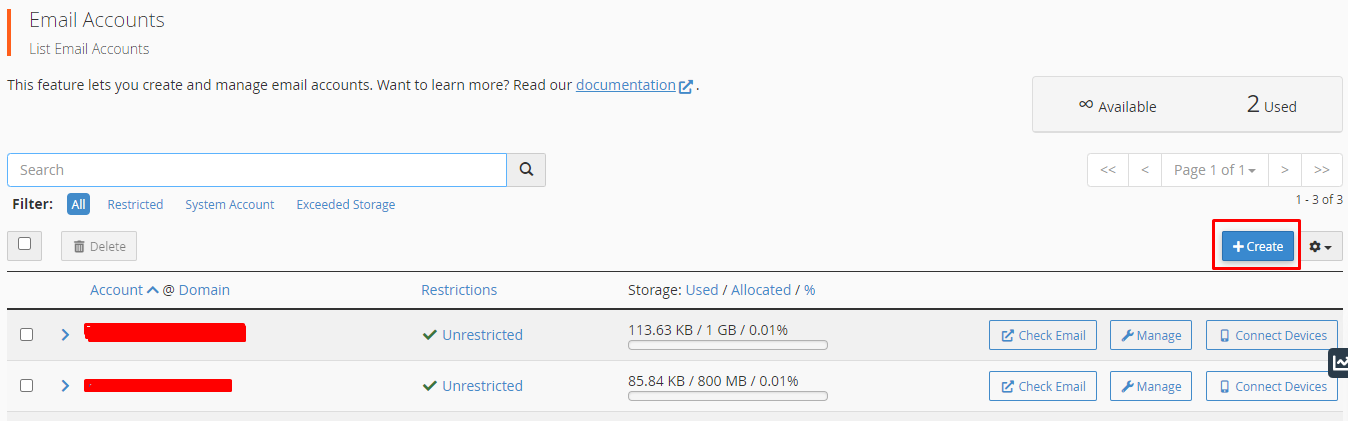
Task: Click the search magnifier icon button
Action: pyautogui.click(x=526, y=170)
